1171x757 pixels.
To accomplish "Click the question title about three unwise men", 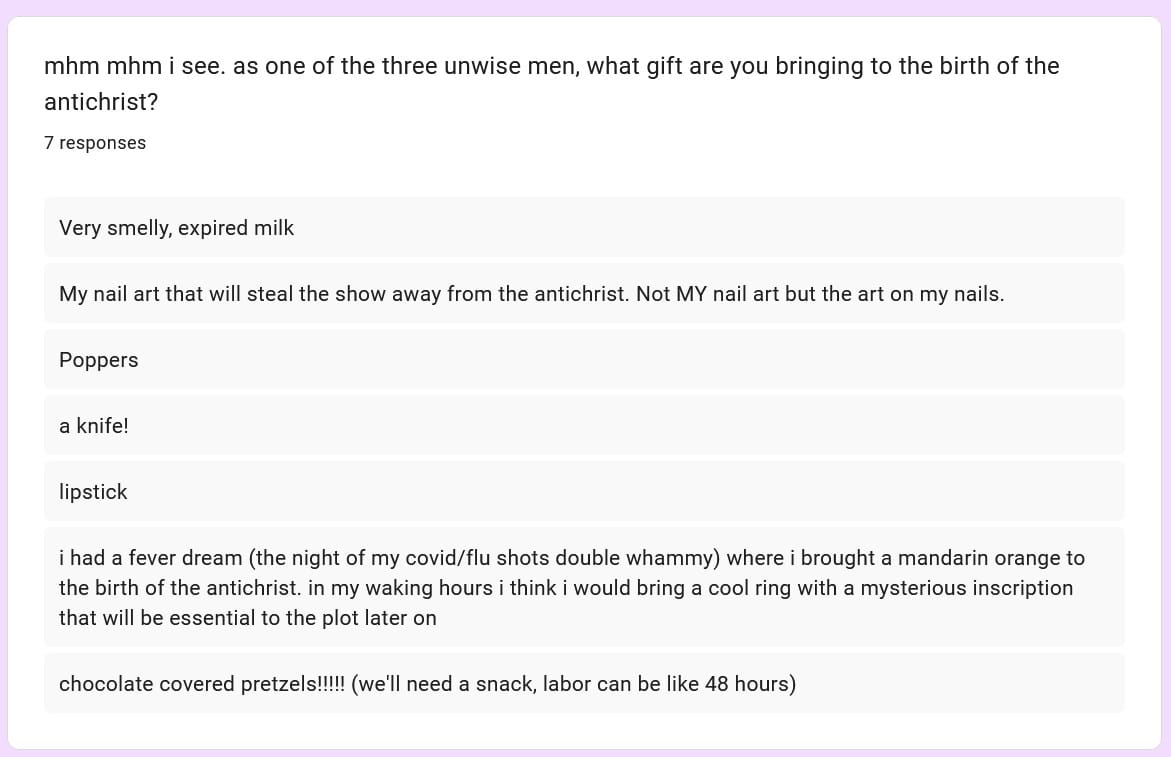I will [x=551, y=84].
